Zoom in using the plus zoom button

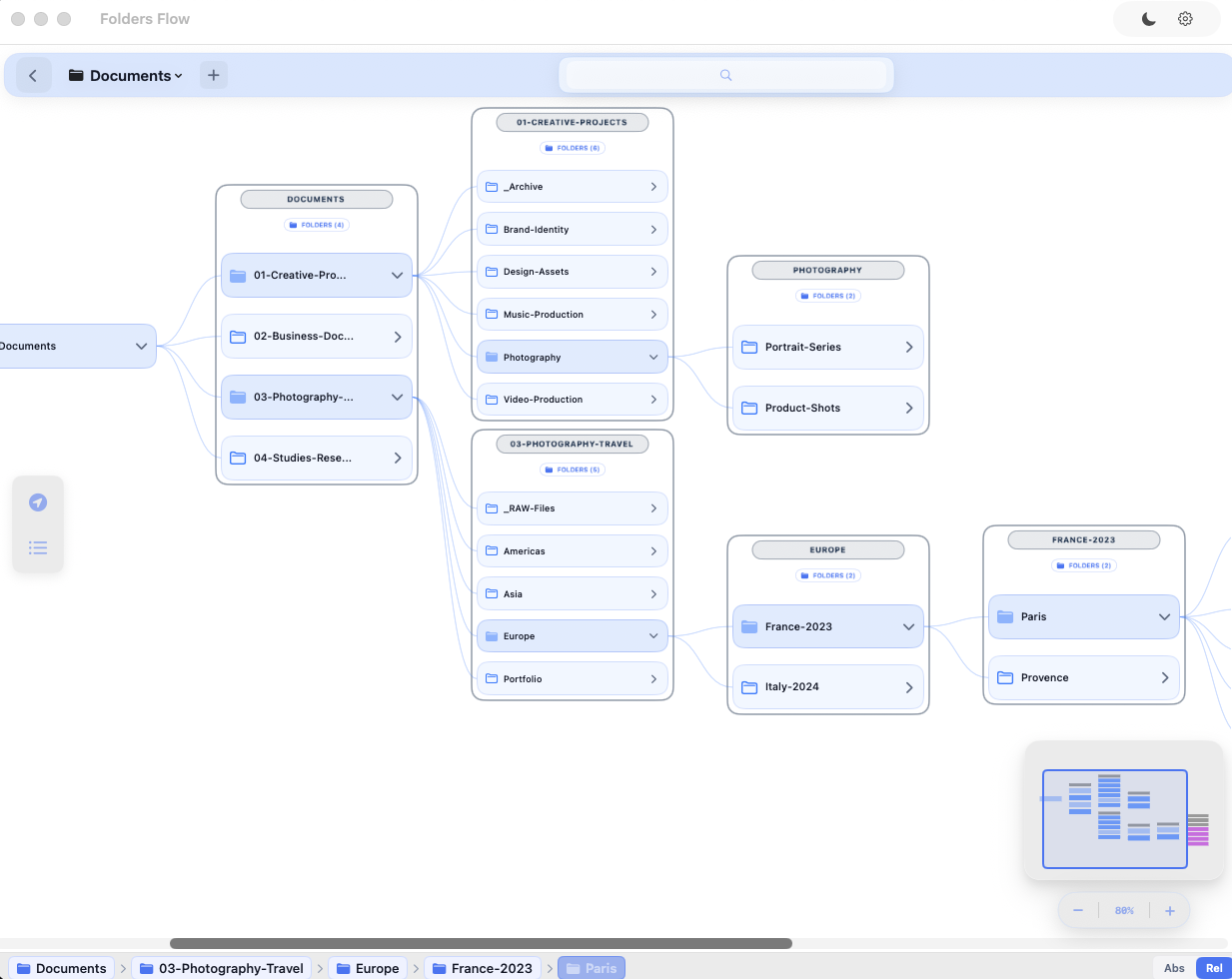pos(1169,910)
